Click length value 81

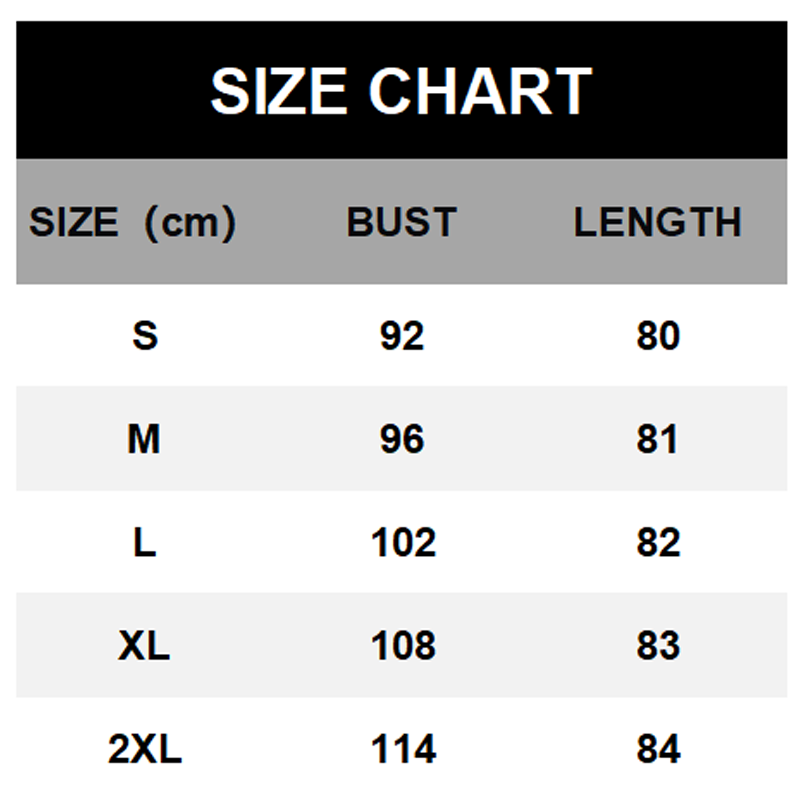click(658, 439)
